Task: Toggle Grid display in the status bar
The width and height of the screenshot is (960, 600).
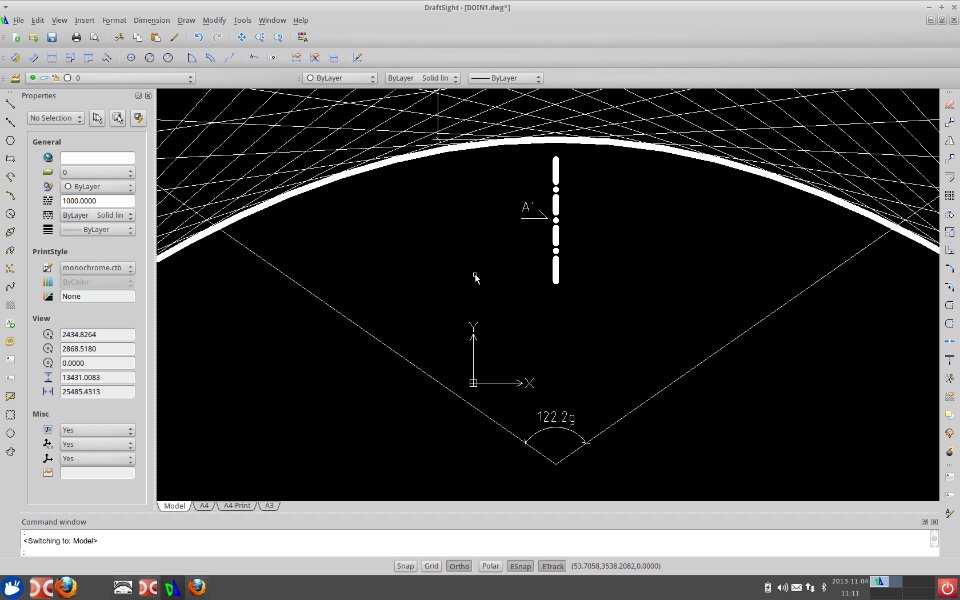Action: click(431, 566)
